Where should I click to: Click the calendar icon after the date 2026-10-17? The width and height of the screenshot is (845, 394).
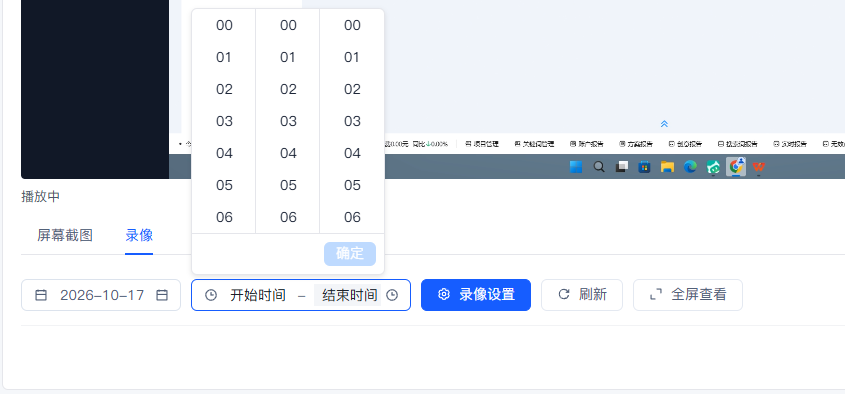pyautogui.click(x=162, y=295)
